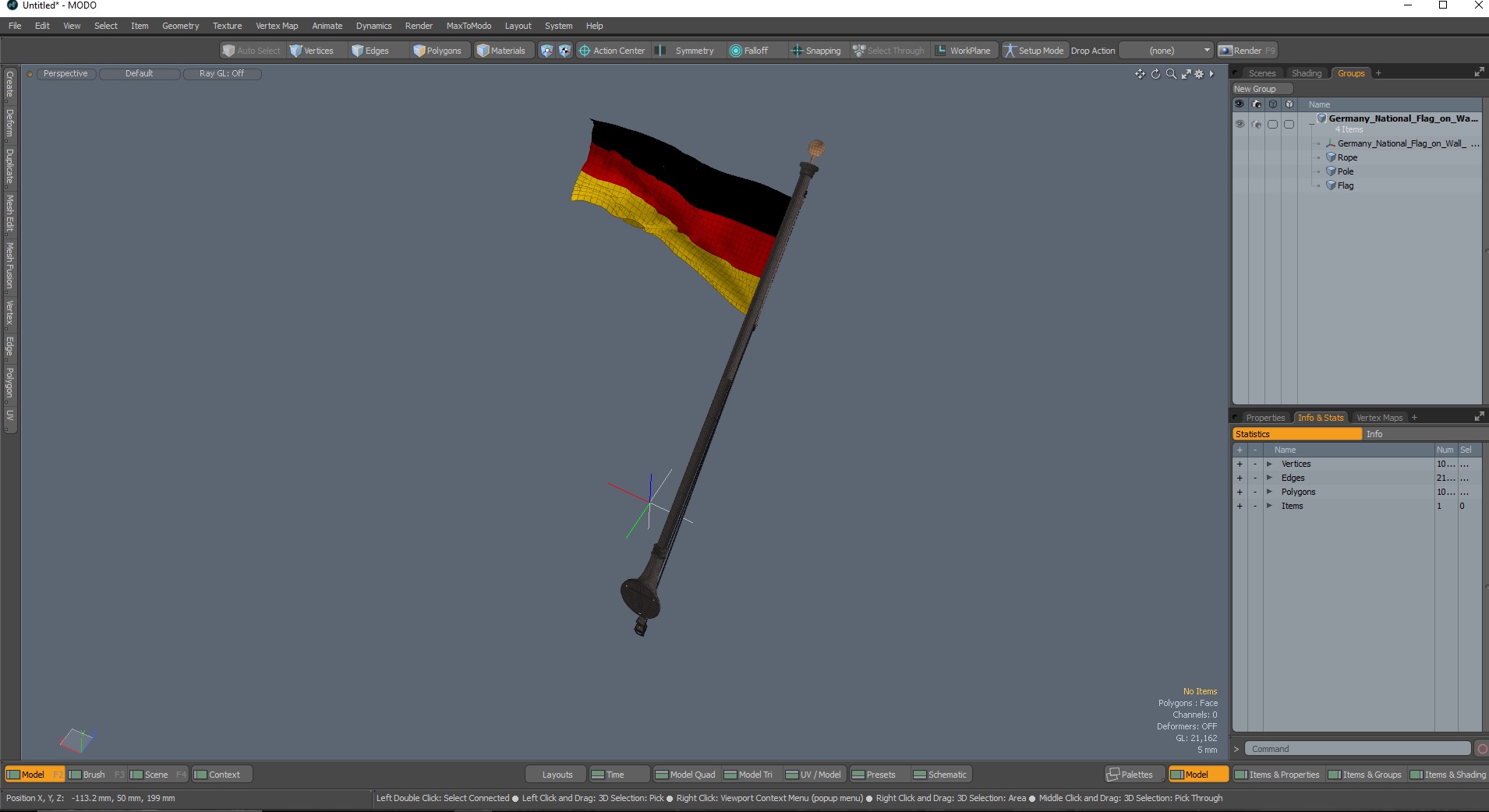Click the Pole mesh item
This screenshot has height=812, width=1489.
click(x=1345, y=171)
